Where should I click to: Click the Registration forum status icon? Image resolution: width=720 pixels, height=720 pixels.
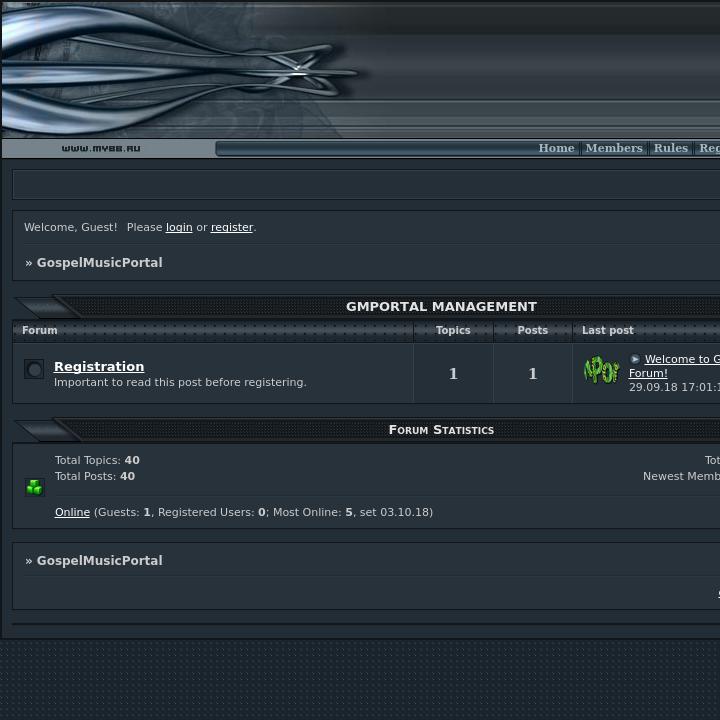[x=34, y=370]
